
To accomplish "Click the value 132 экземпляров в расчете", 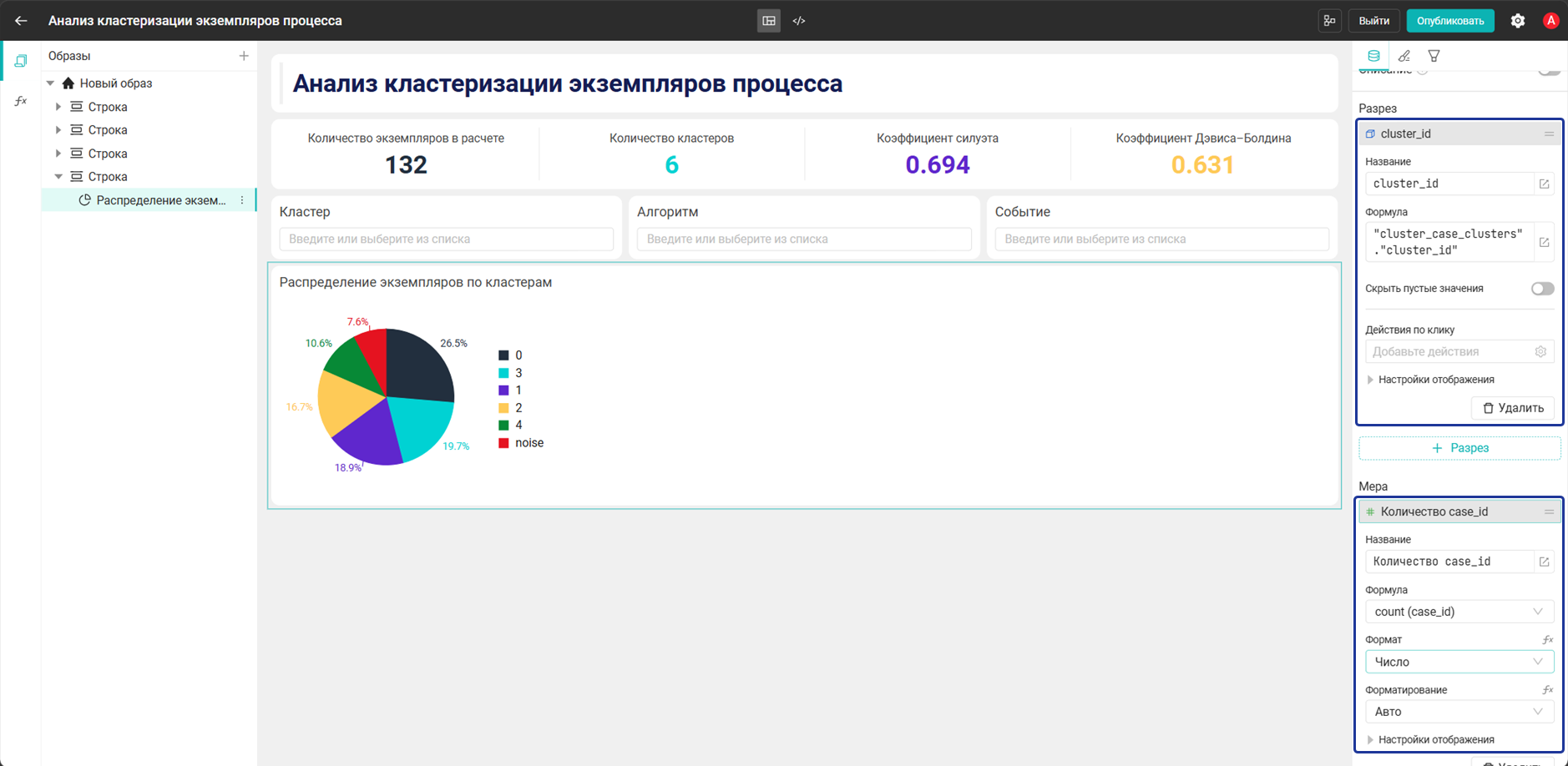I will point(406,165).
